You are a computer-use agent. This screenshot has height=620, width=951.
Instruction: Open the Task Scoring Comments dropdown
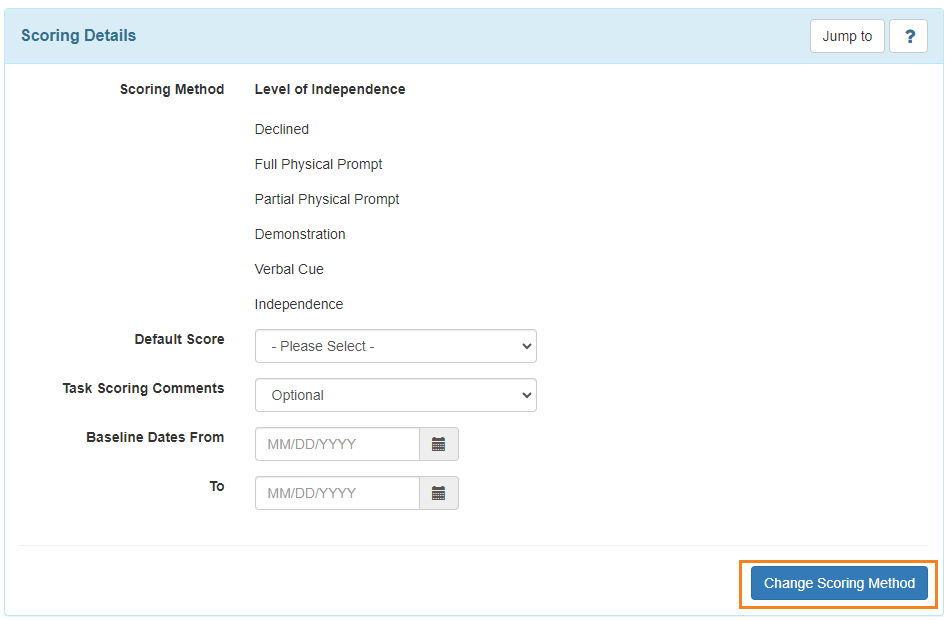(x=395, y=396)
